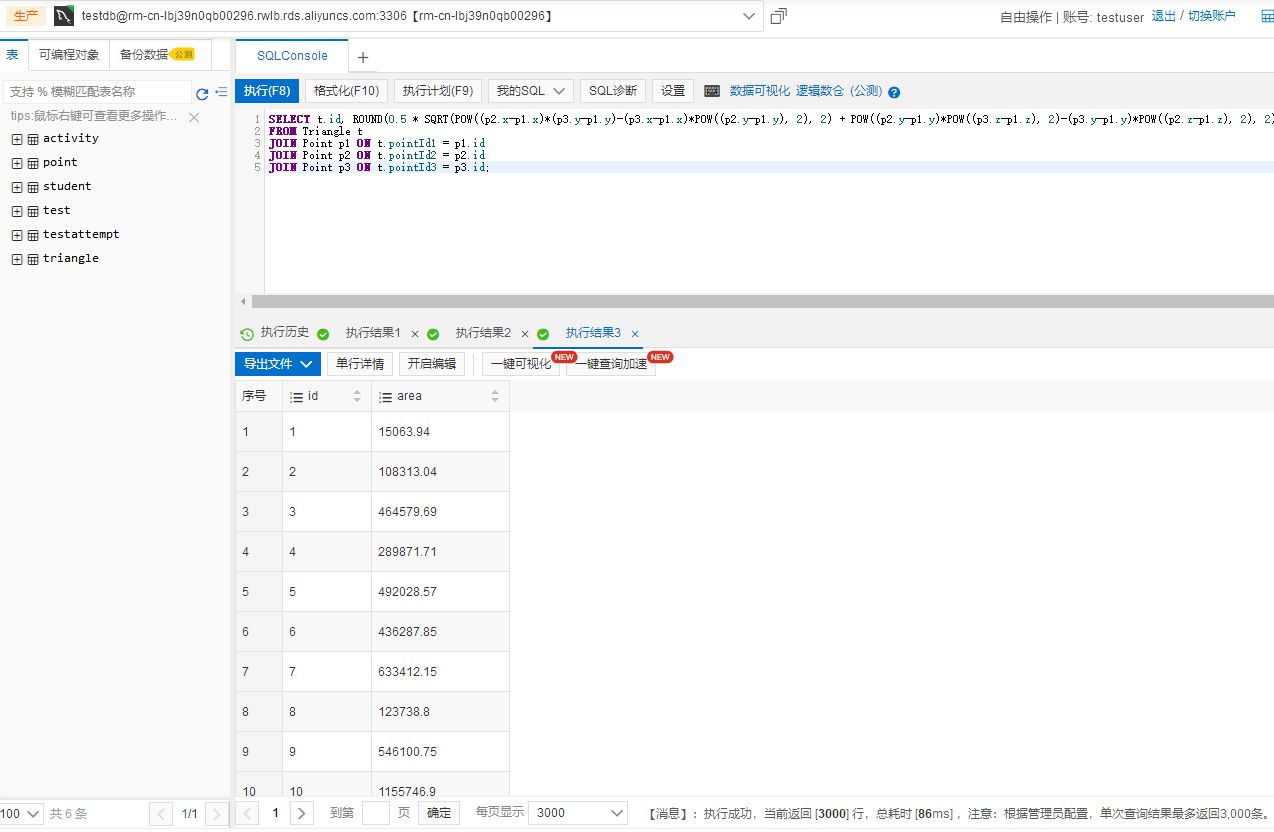Click table list previous page arrow
This screenshot has width=1274, height=832.
[161, 814]
